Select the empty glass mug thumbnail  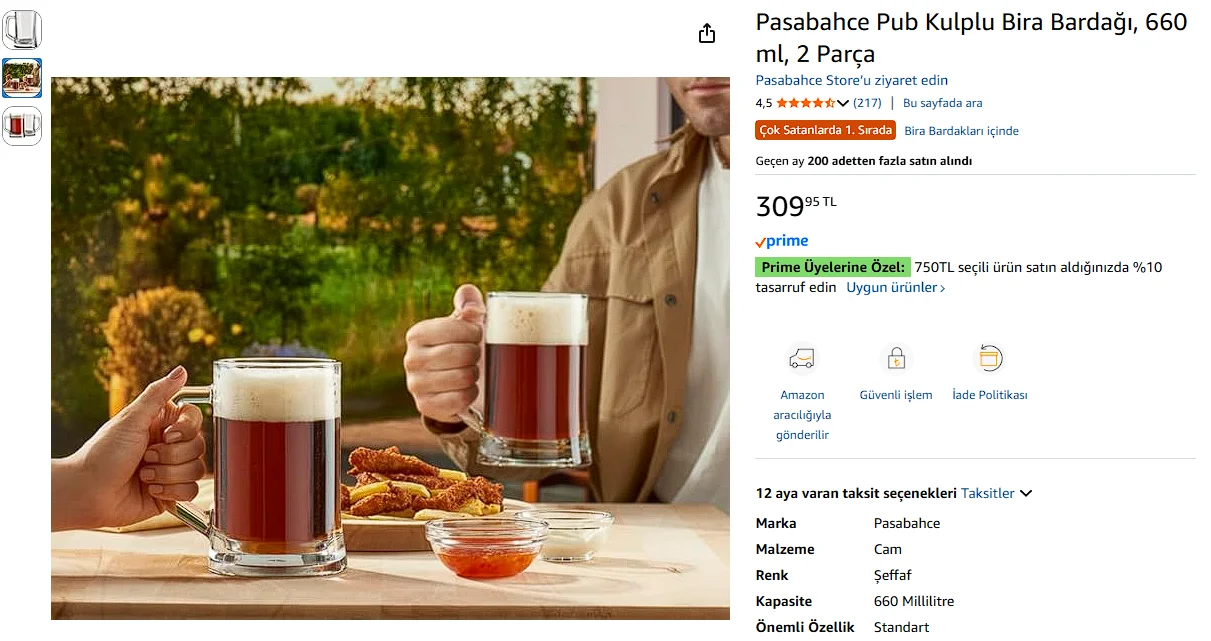(22, 30)
